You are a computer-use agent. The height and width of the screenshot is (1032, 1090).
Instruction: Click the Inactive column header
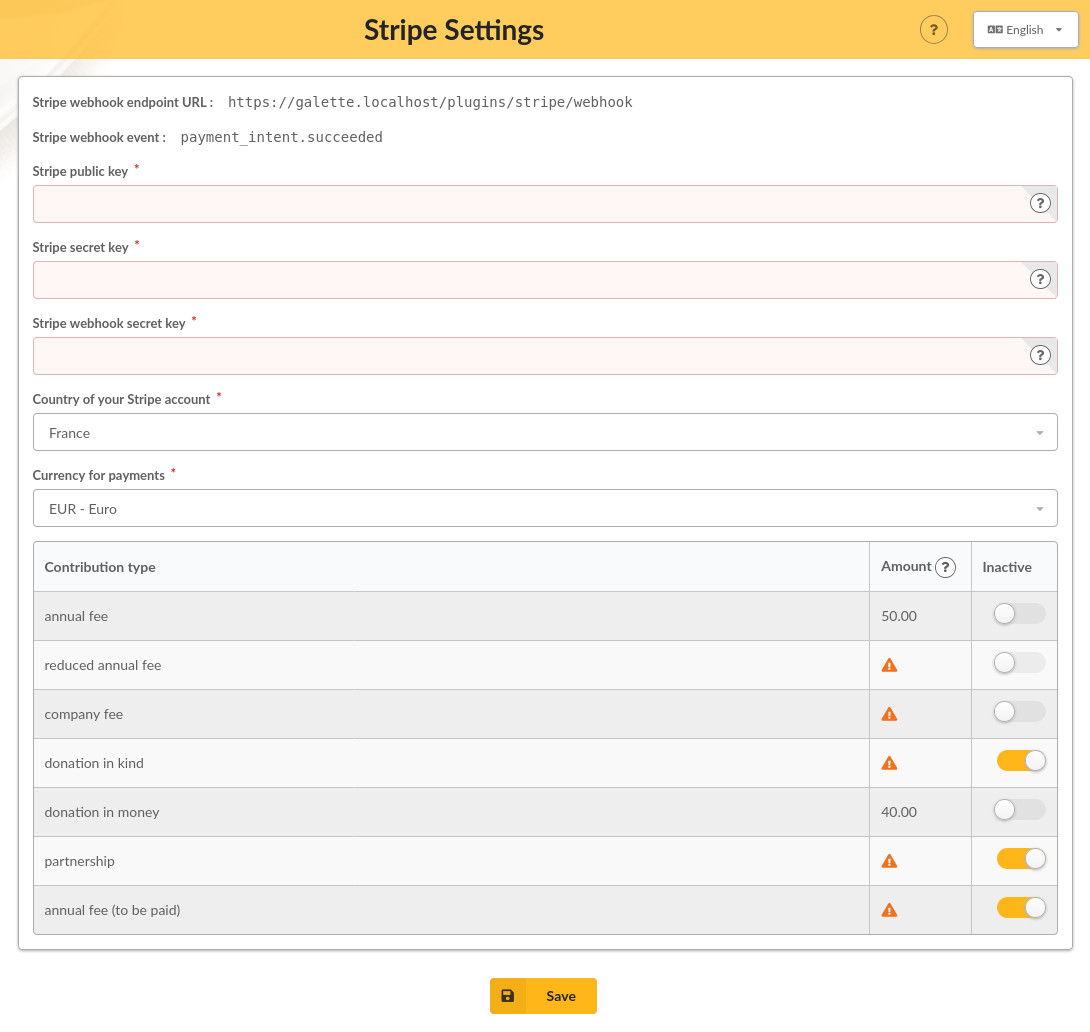[x=1007, y=567]
